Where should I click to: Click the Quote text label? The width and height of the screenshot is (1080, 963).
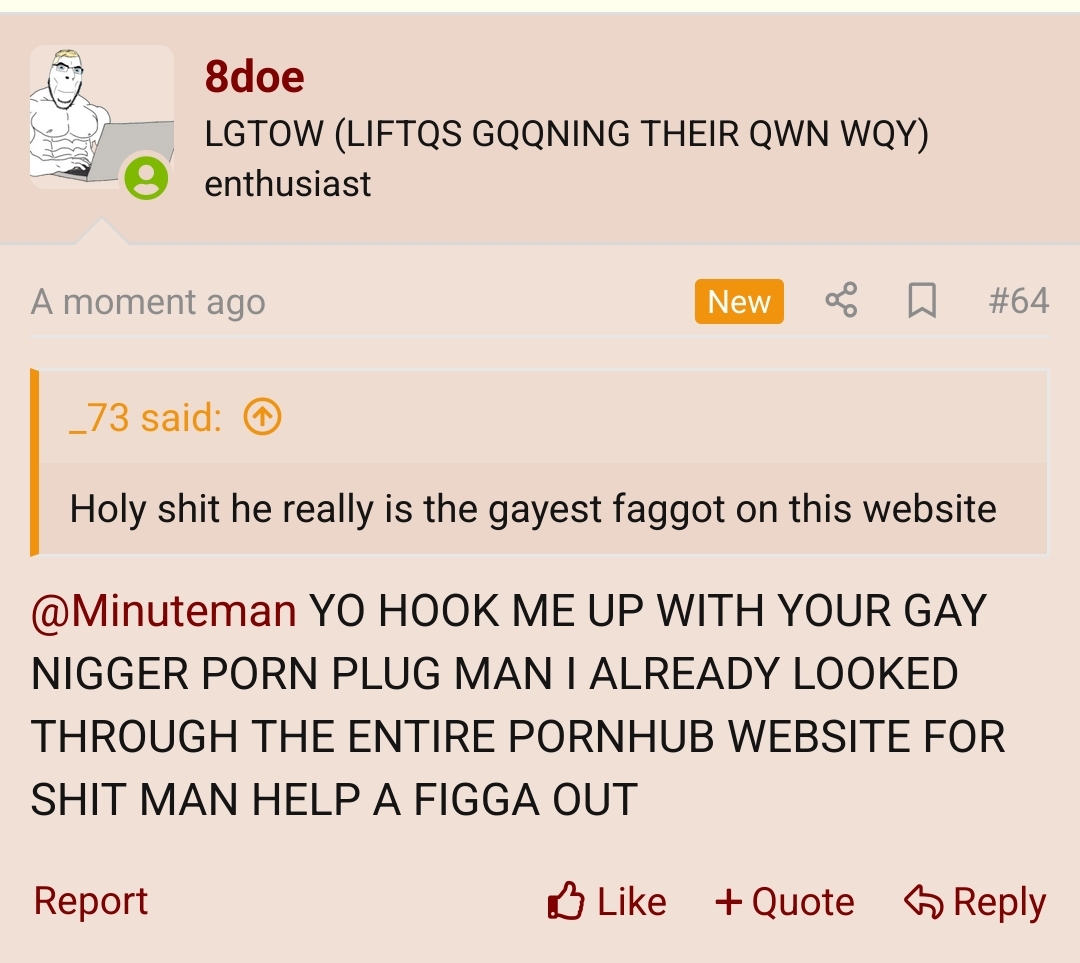(803, 902)
